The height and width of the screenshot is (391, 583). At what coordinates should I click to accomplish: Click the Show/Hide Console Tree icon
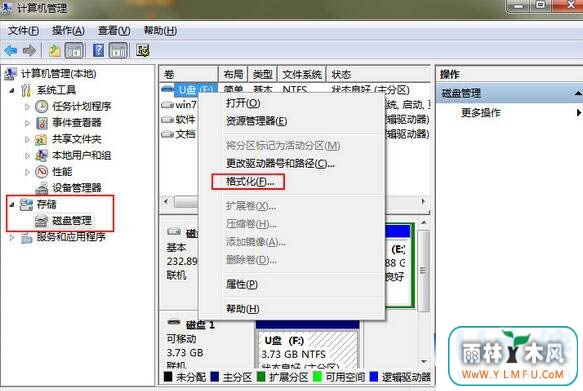point(74,50)
